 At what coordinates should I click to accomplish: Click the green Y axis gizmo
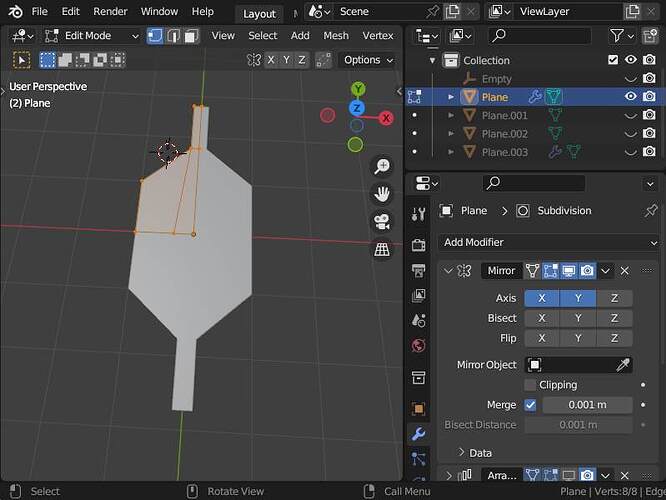(358, 89)
